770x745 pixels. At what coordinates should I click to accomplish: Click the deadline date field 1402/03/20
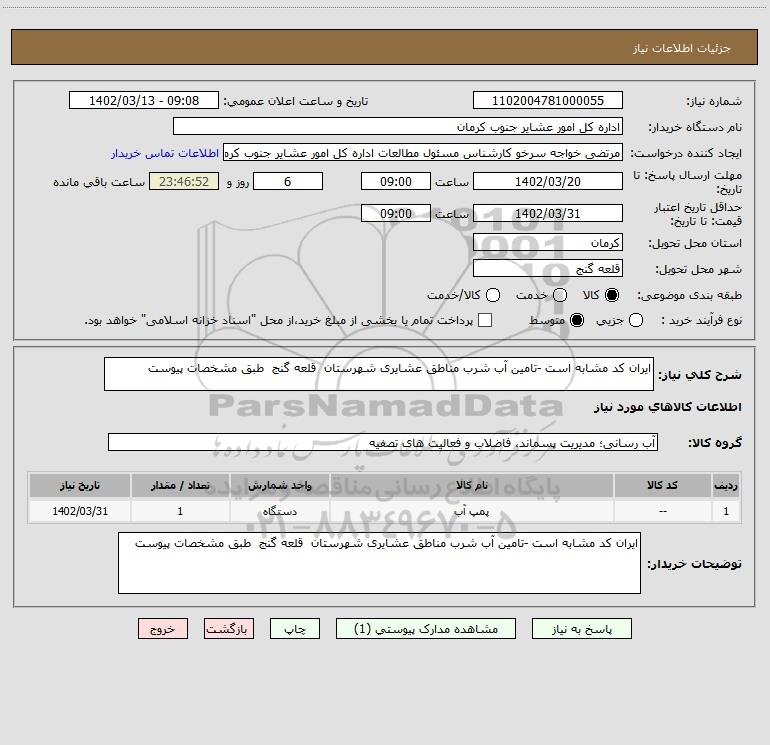click(548, 181)
